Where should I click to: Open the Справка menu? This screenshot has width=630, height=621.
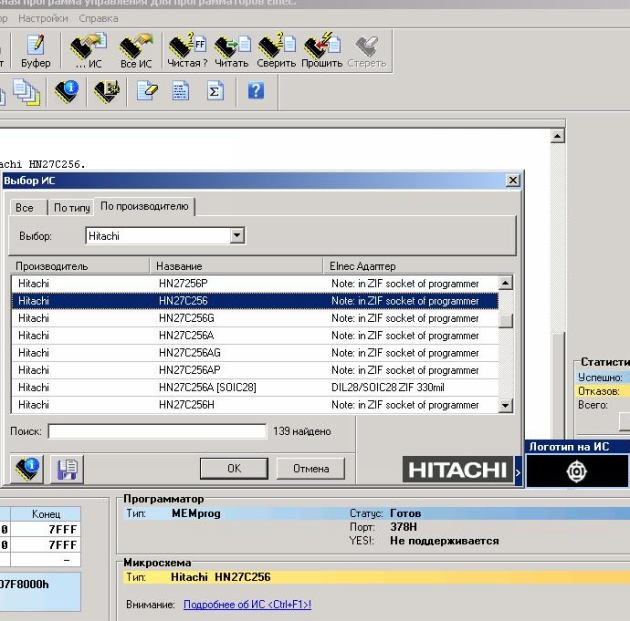[97, 18]
